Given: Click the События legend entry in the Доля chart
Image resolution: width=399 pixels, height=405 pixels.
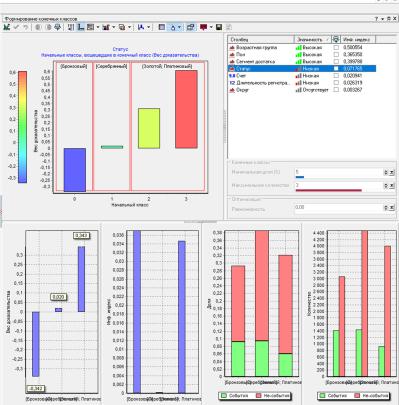Looking at the screenshot, I should 235,396.
